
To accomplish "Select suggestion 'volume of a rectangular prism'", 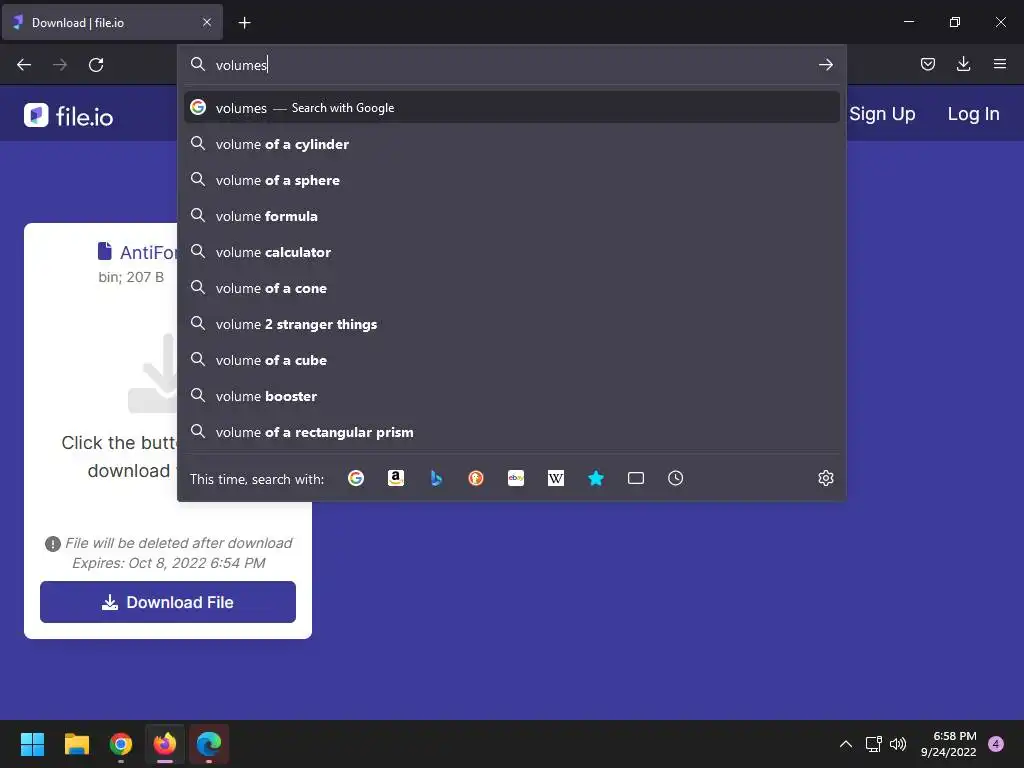I will 512,432.
